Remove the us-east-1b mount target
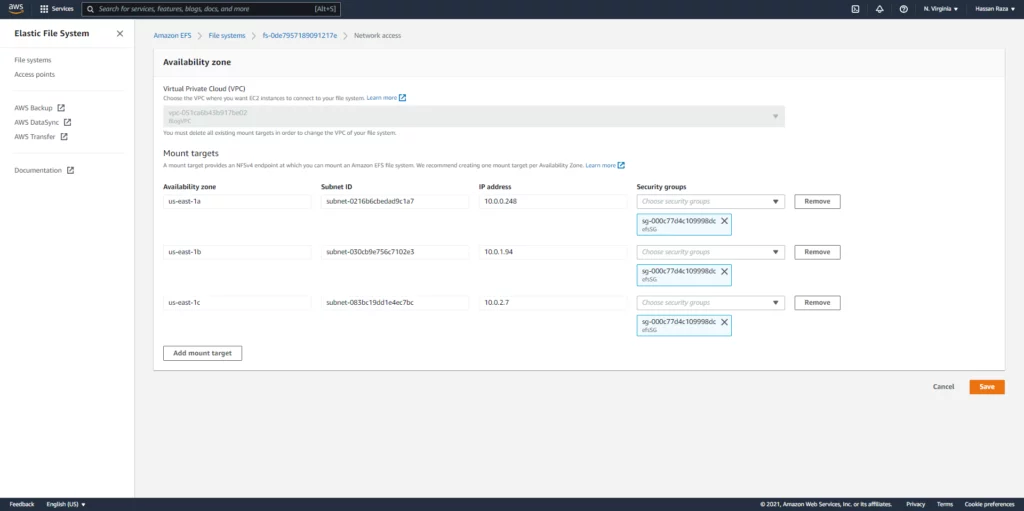The image size is (1024, 511). pos(817,252)
